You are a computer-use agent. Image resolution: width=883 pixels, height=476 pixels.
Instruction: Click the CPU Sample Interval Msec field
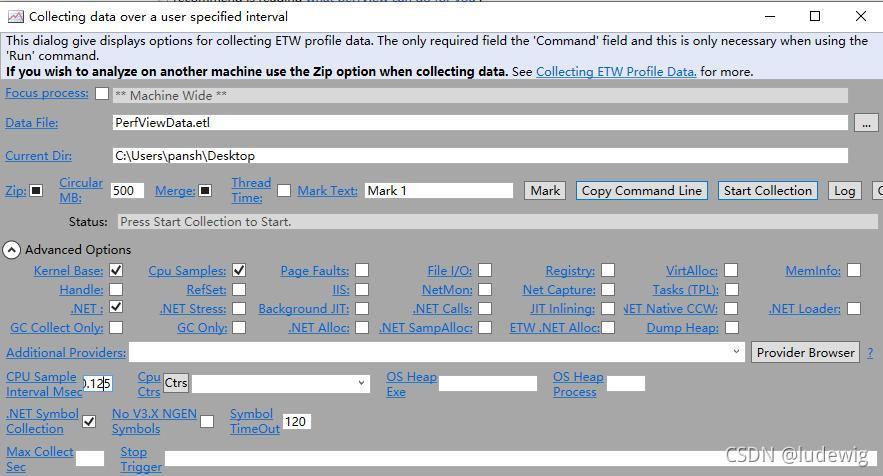pyautogui.click(x=97, y=384)
